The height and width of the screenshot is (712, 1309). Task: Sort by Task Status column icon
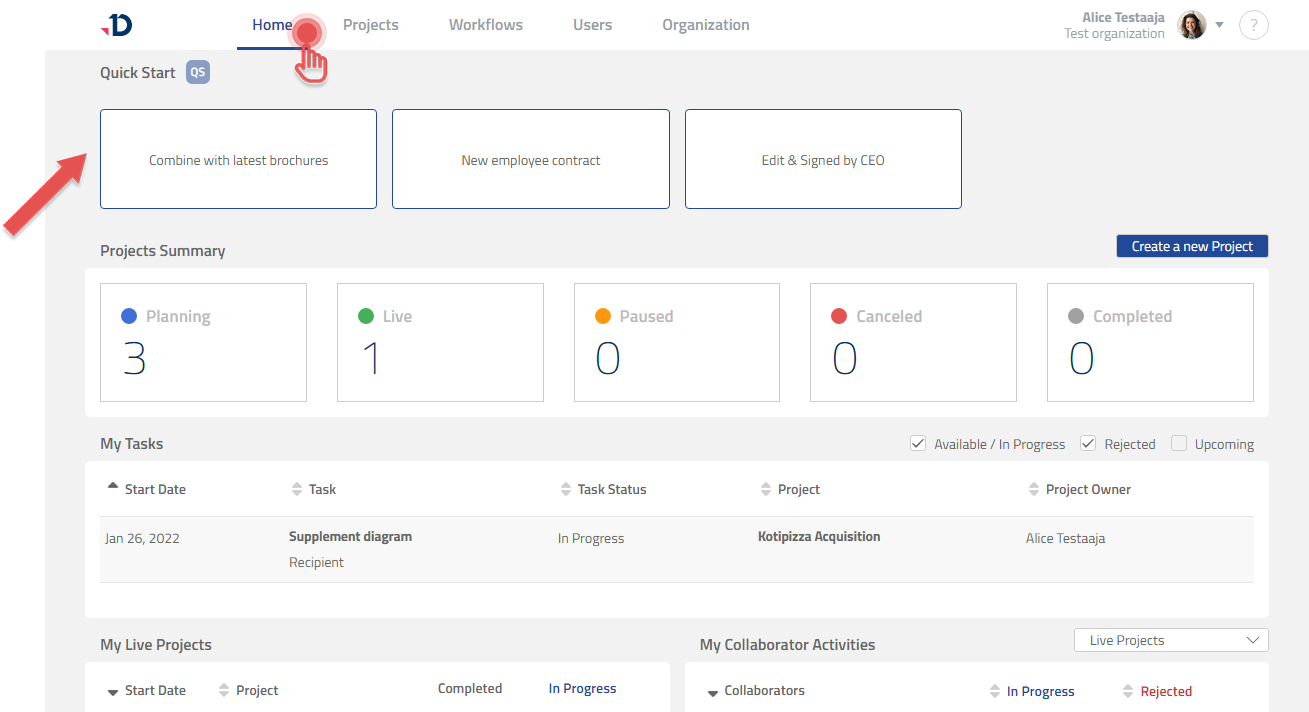pos(566,489)
